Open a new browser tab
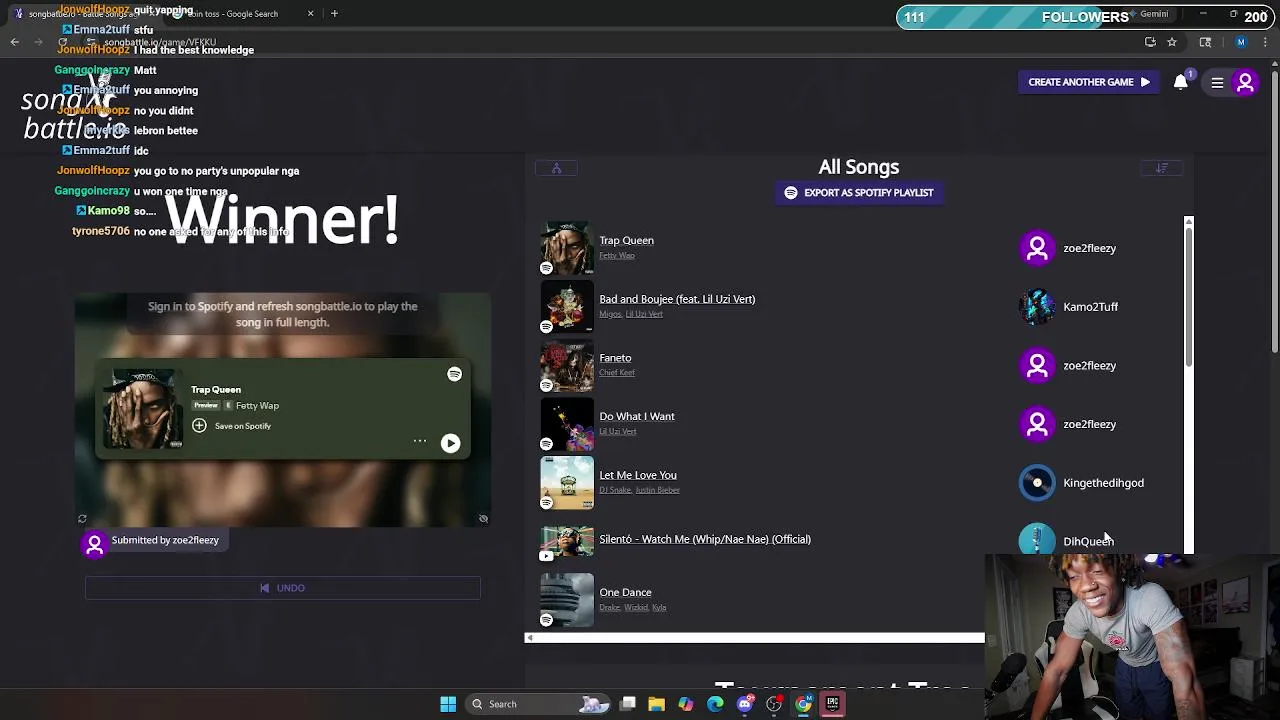The image size is (1280, 720). pos(334,14)
